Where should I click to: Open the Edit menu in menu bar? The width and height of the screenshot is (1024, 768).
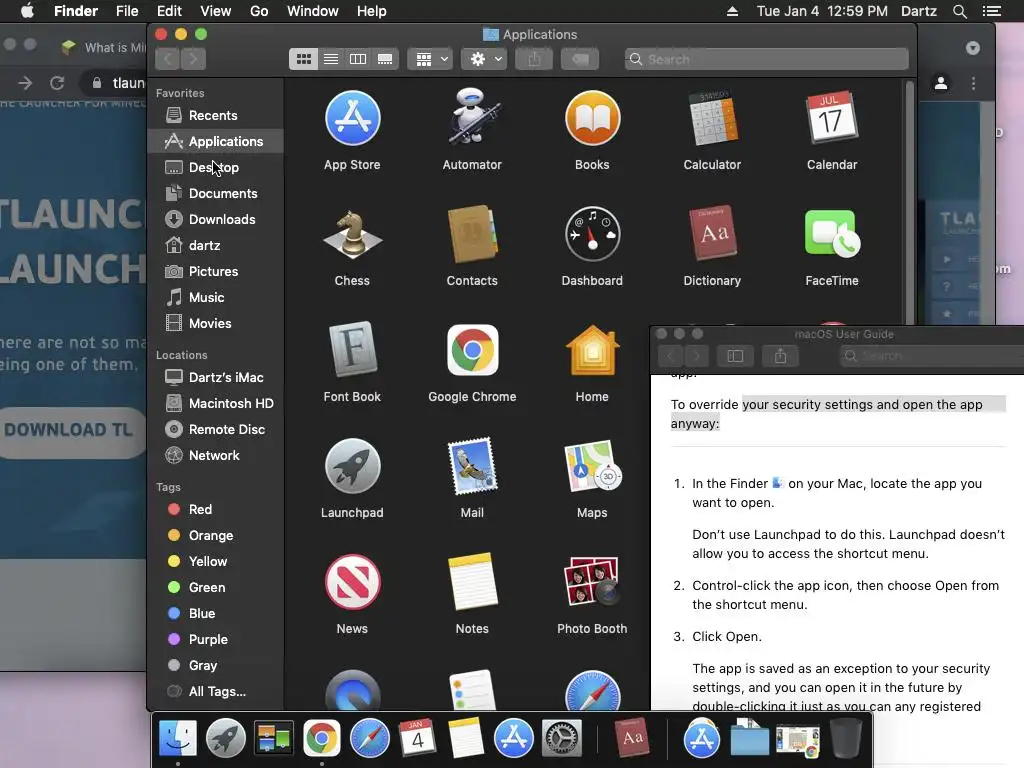169,11
